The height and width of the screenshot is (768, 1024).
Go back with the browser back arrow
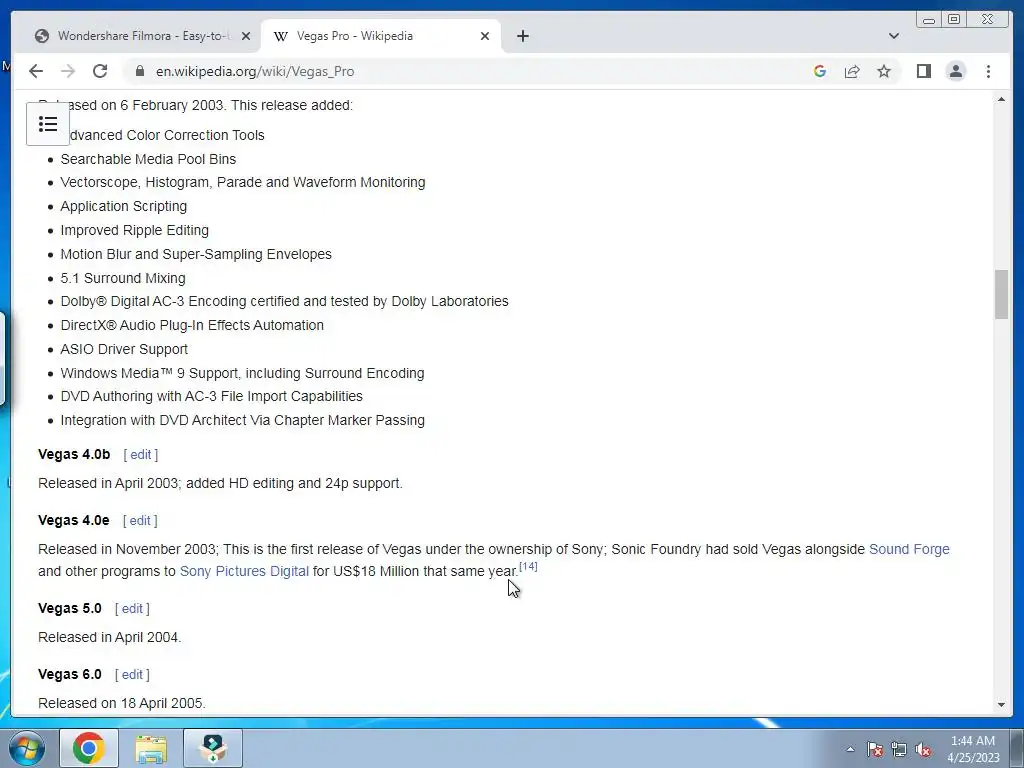point(36,71)
